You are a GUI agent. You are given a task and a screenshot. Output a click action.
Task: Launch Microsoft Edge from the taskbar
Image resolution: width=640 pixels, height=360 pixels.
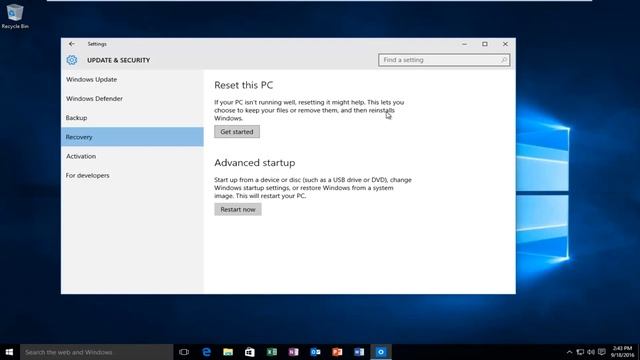pos(206,352)
